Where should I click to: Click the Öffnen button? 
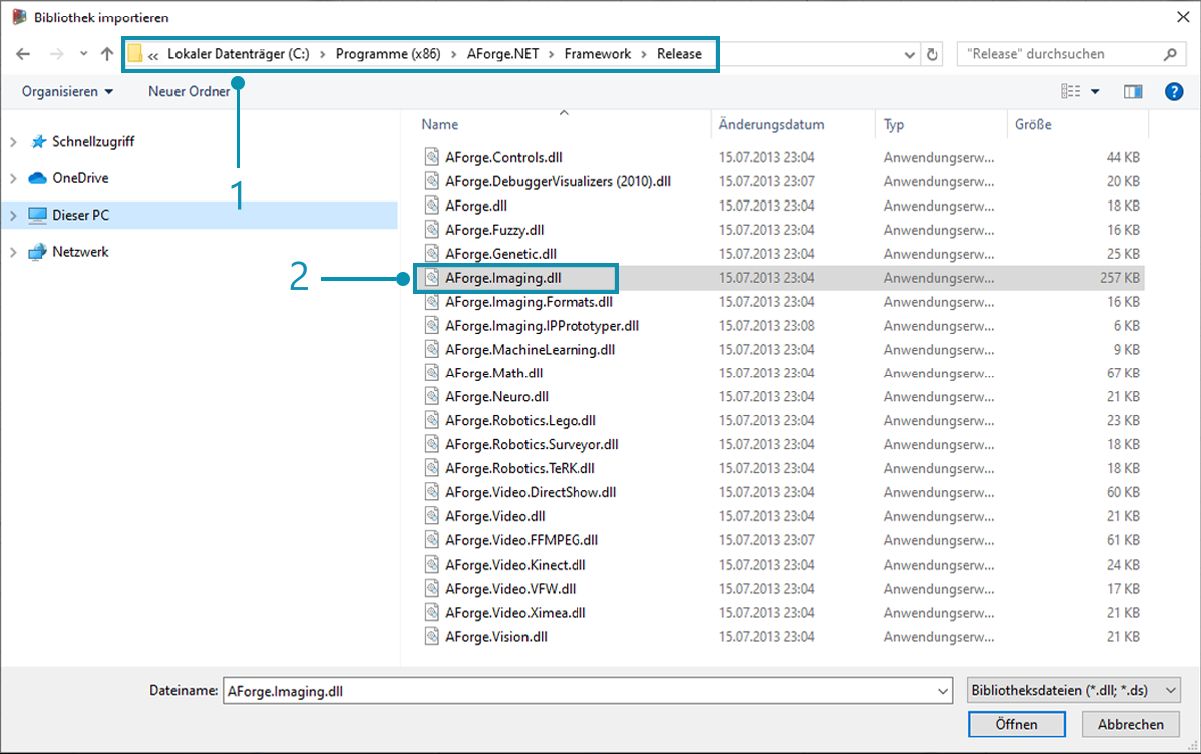point(1016,725)
